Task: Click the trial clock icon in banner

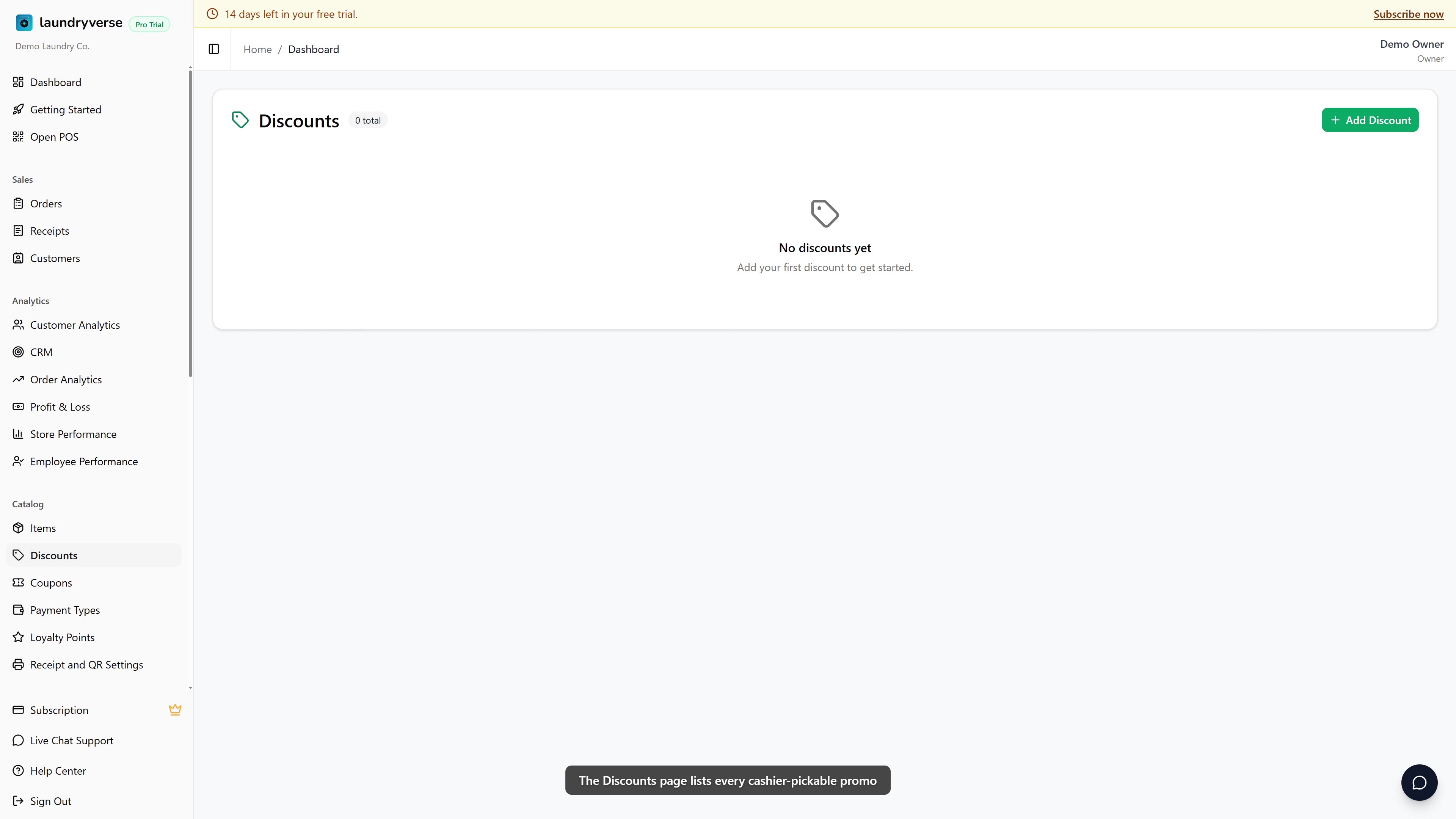Action: (212, 14)
